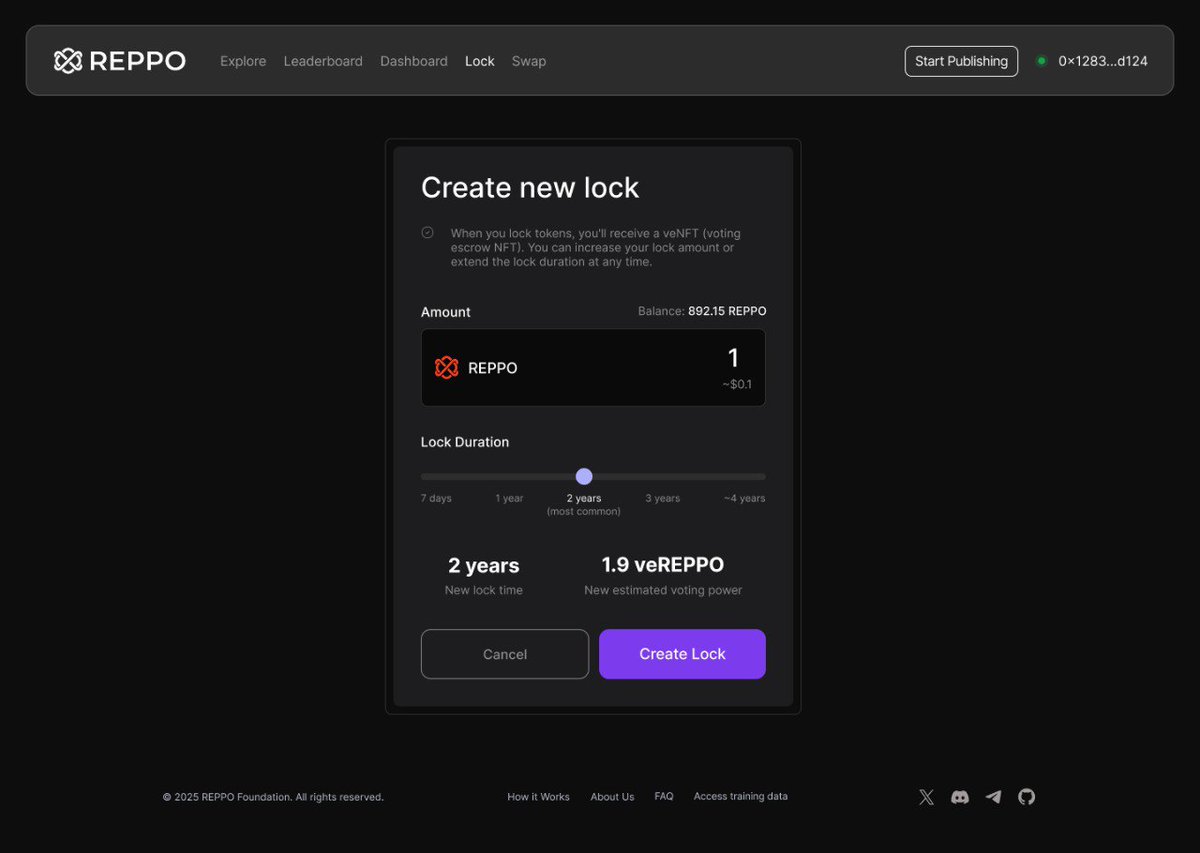Screen dimensions: 1200x853
Task: Open the Telegram icon in footer
Action: point(993,797)
